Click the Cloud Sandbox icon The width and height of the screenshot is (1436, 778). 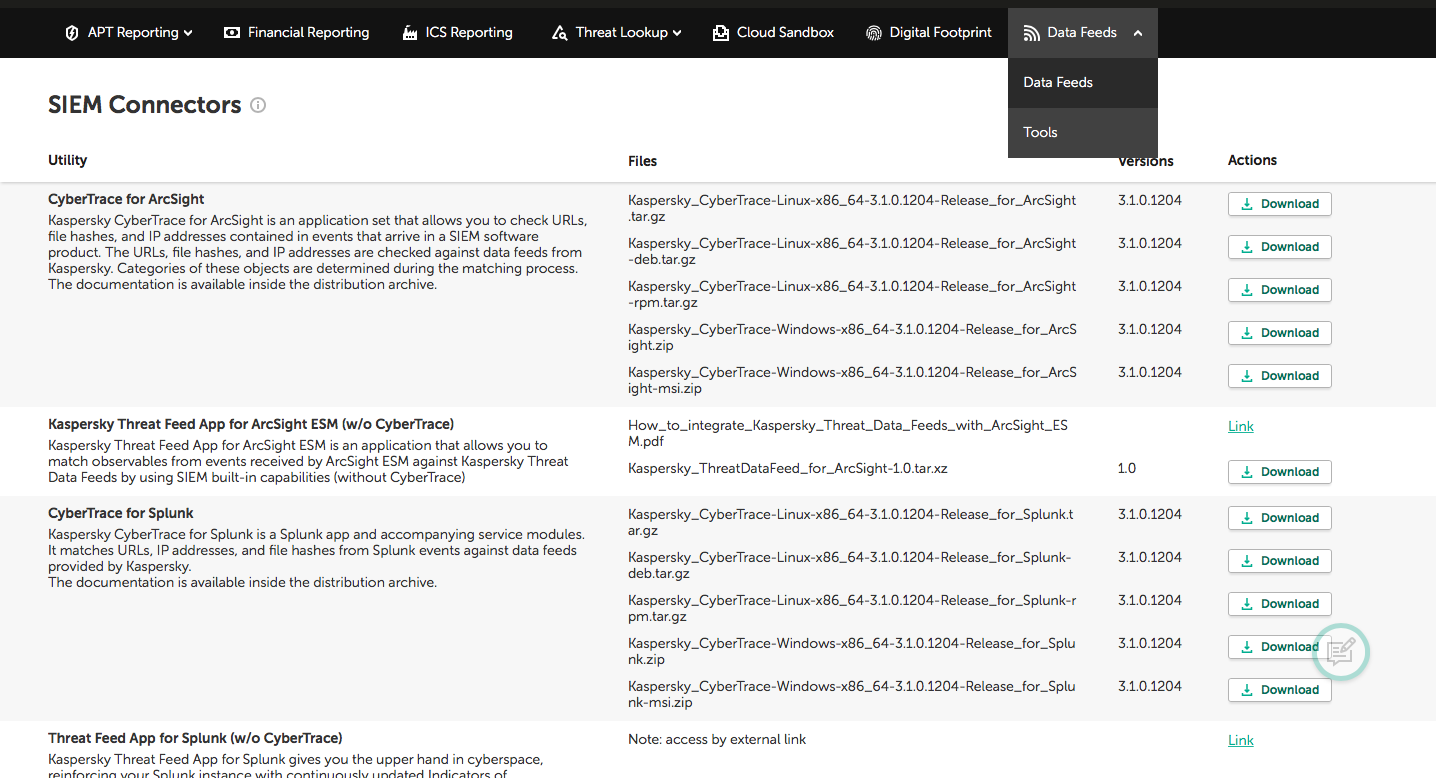coord(721,33)
